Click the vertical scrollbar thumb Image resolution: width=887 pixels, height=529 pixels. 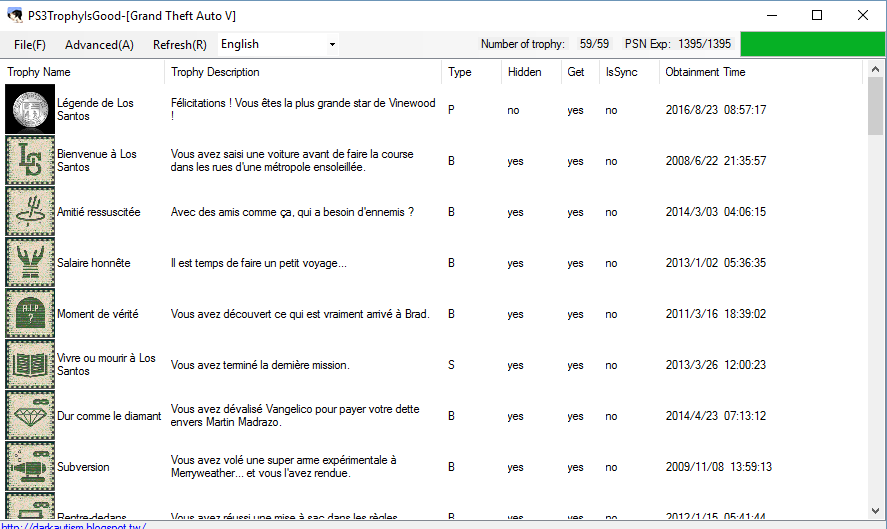pyautogui.click(x=876, y=106)
